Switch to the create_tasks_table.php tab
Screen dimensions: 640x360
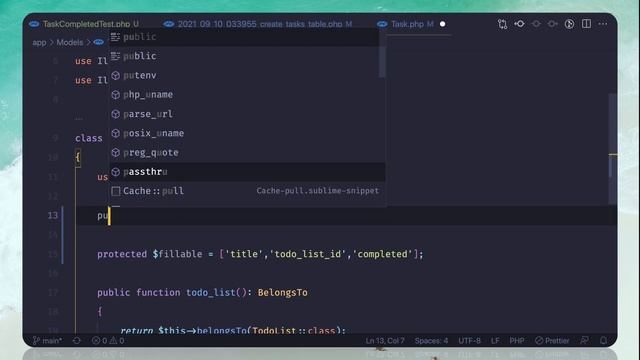(x=258, y=24)
